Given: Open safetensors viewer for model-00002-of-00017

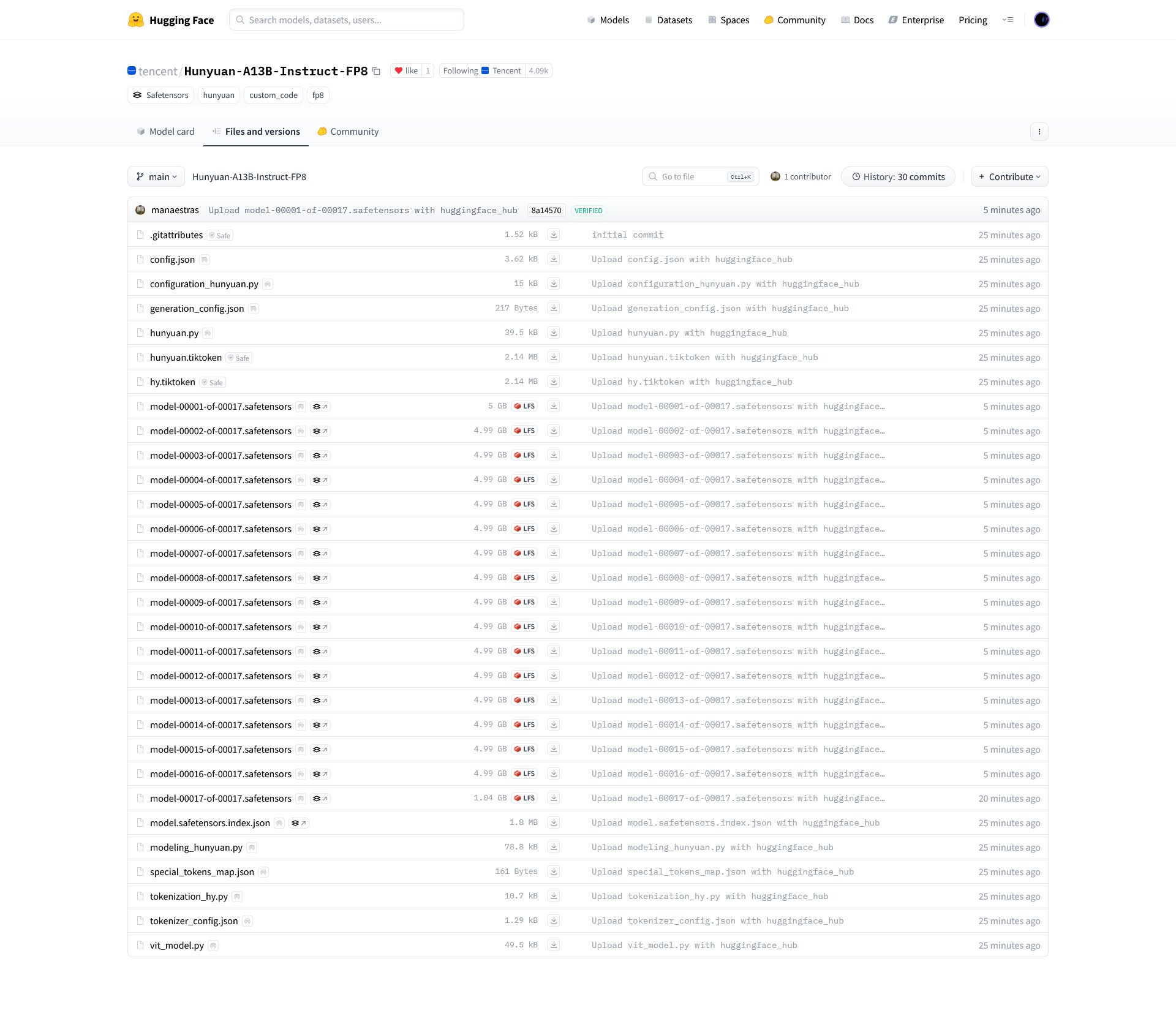Looking at the screenshot, I should (320, 431).
